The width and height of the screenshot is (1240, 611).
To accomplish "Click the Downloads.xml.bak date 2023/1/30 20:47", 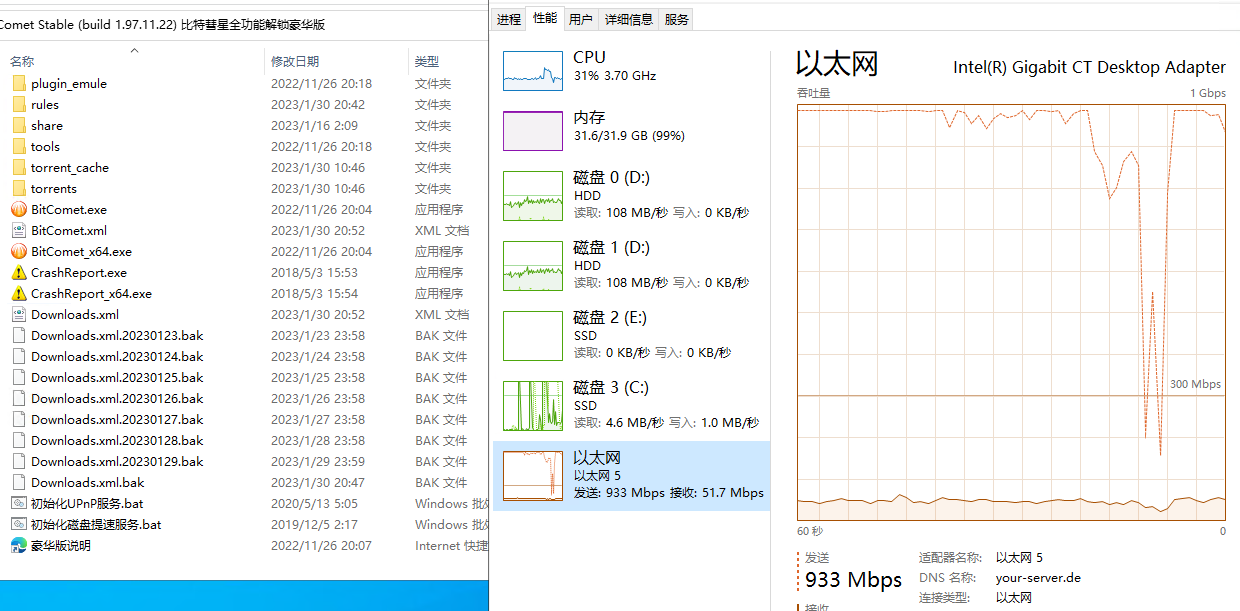I will pos(318,483).
